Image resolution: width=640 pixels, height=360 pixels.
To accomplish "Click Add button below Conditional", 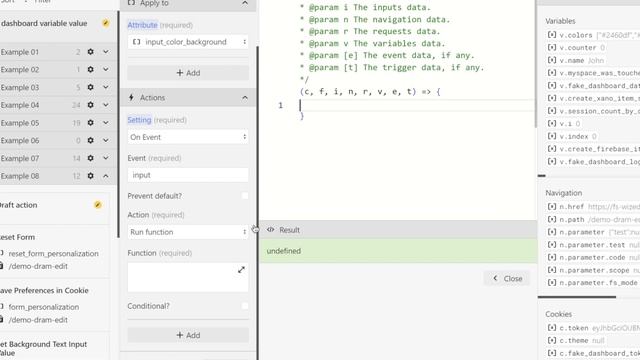I will (x=188, y=335).
